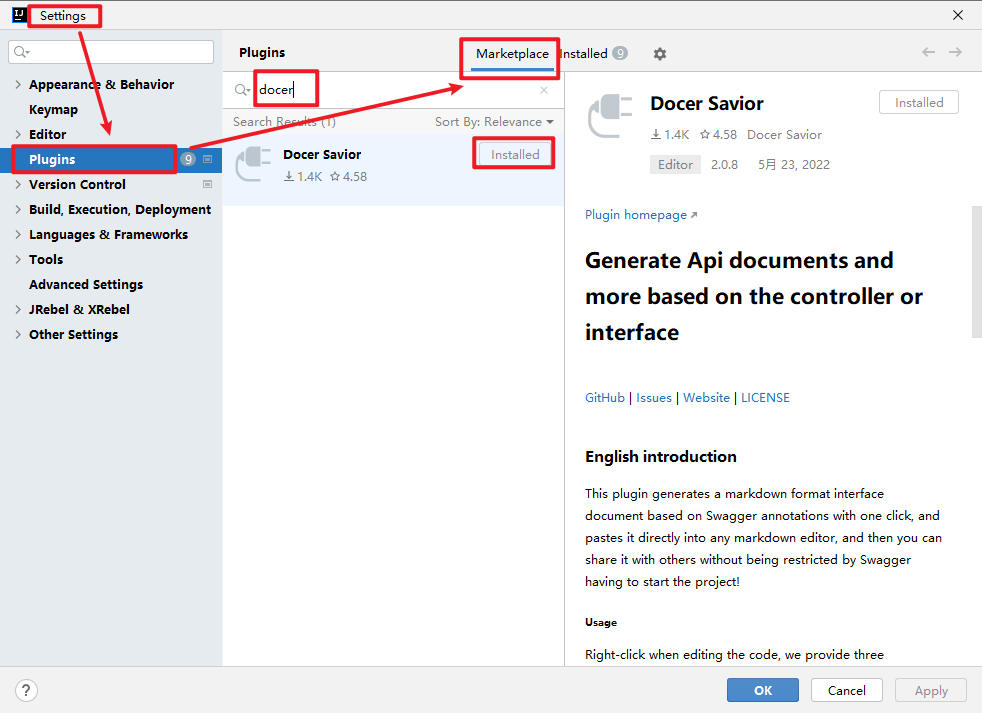The image size is (982, 713).
Task: Select Advanced Settings in the tree
Action: click(x=86, y=284)
